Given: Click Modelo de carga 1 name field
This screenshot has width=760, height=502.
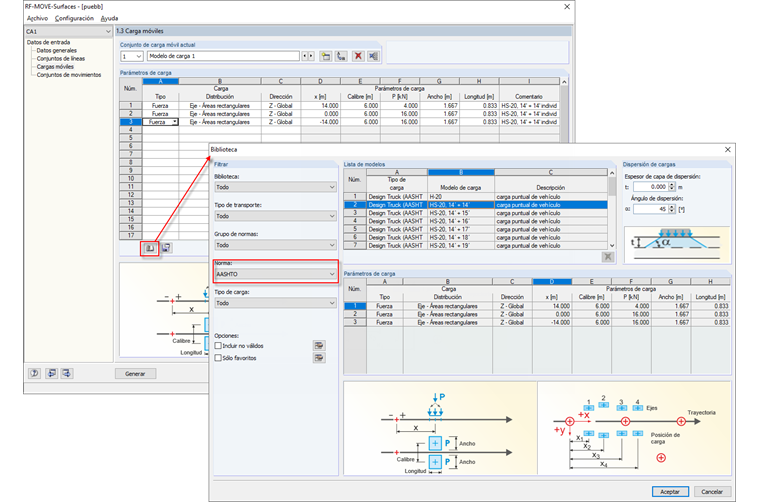Looking at the screenshot, I should coord(223,56).
